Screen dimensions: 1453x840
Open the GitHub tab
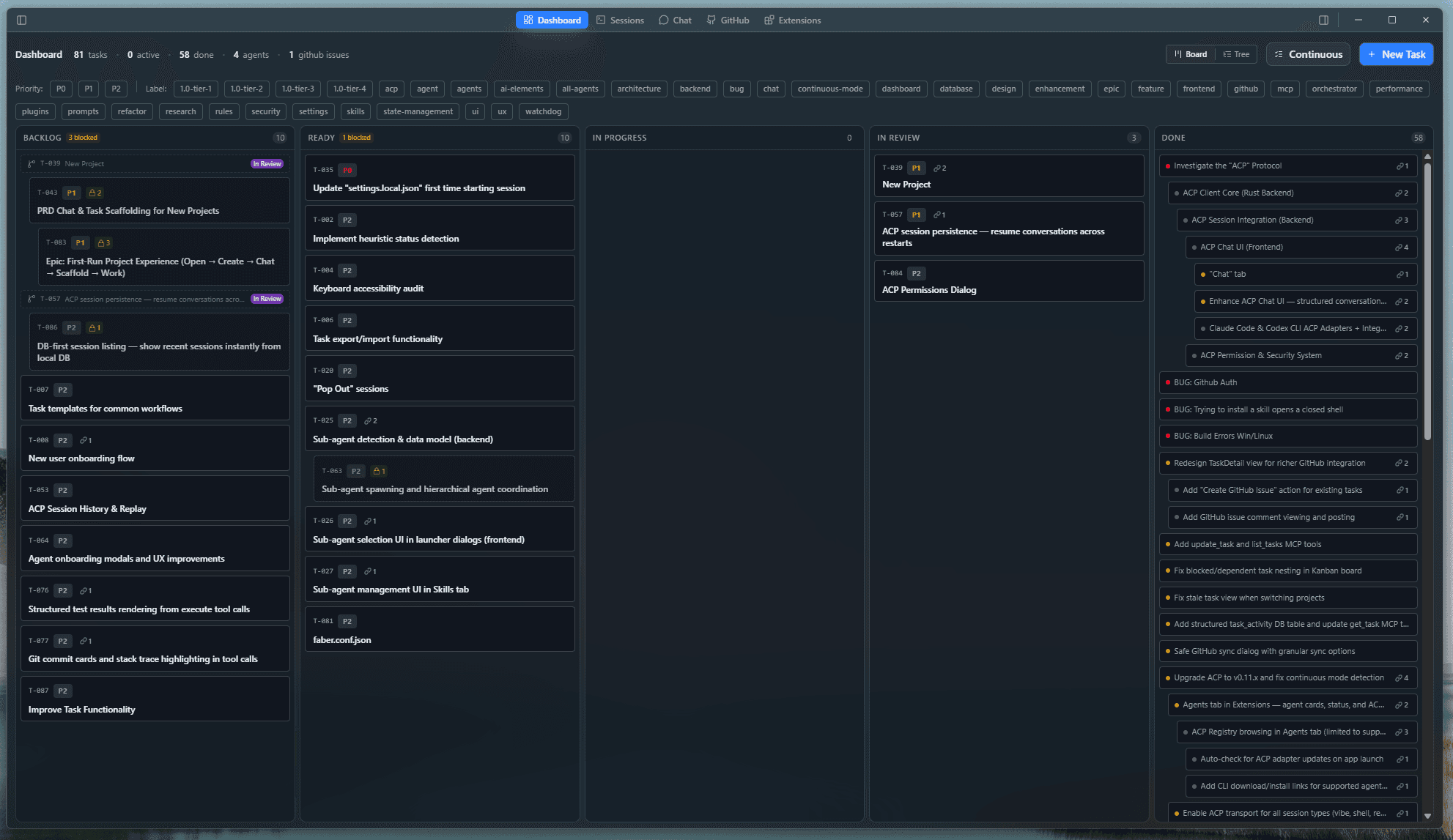click(728, 20)
